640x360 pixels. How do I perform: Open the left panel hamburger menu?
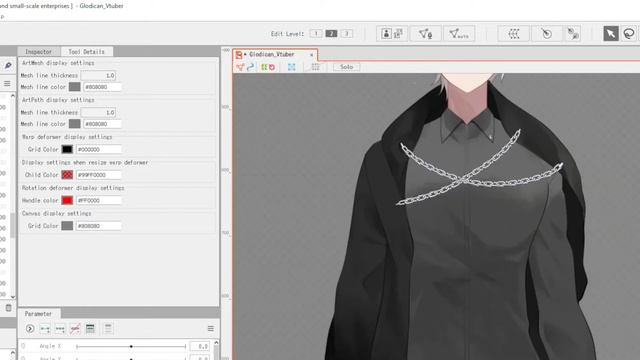pyautogui.click(x=7, y=83)
